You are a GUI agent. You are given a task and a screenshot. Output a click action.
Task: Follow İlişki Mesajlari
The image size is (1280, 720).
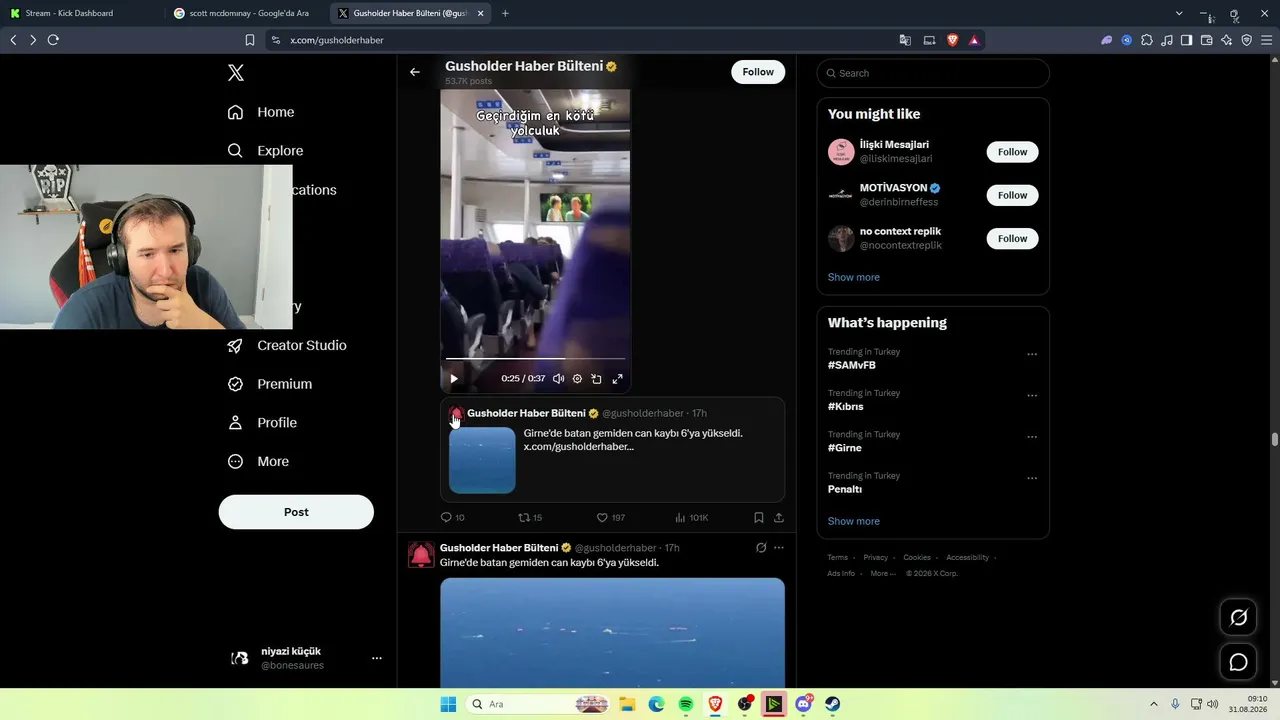point(1012,152)
